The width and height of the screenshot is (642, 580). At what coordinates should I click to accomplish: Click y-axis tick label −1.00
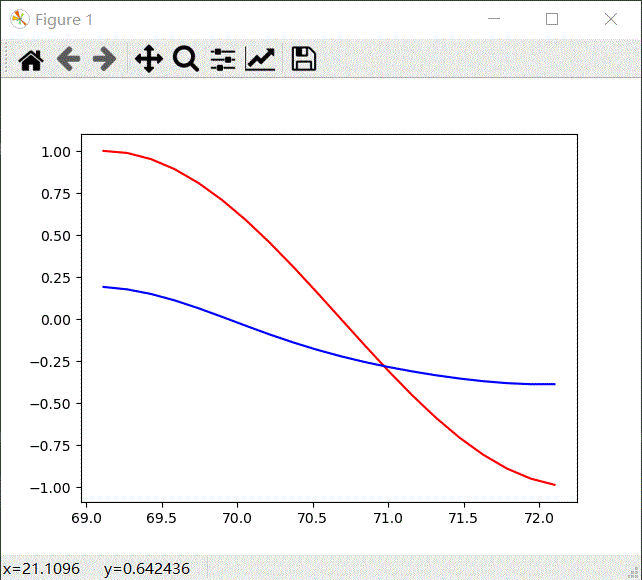click(50, 488)
